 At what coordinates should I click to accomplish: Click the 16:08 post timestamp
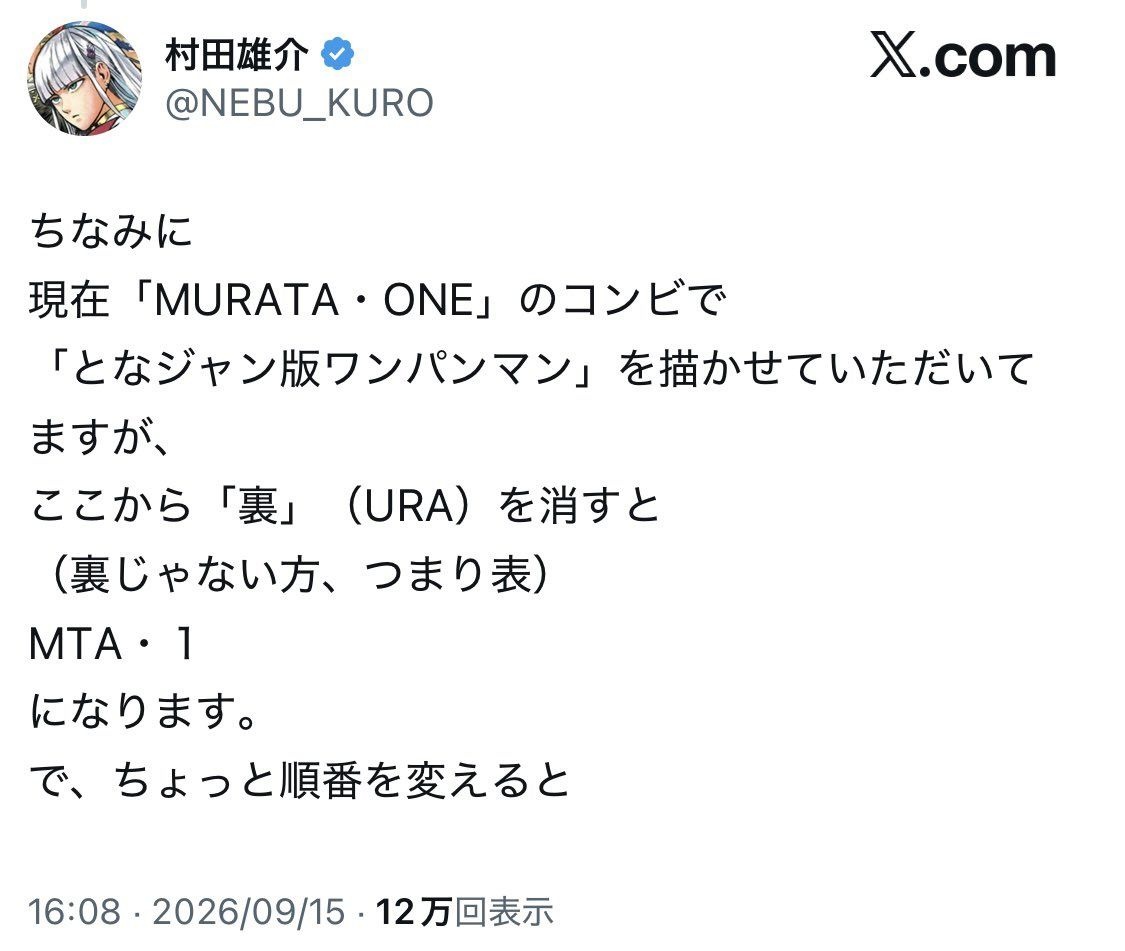pyautogui.click(x=75, y=912)
